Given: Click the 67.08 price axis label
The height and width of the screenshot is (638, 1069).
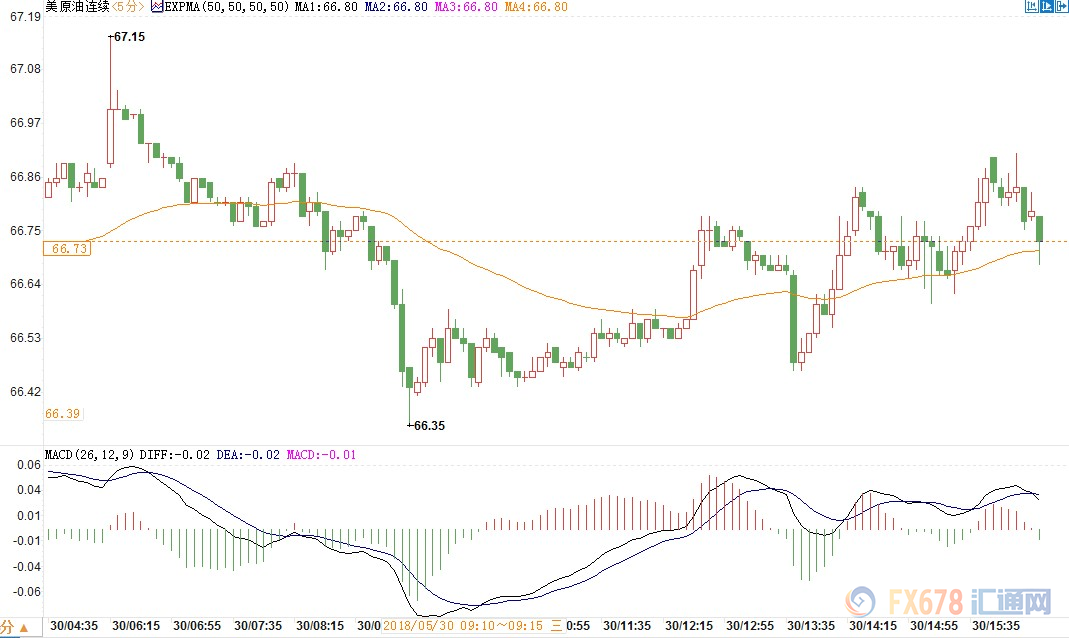Looking at the screenshot, I should (x=26, y=69).
